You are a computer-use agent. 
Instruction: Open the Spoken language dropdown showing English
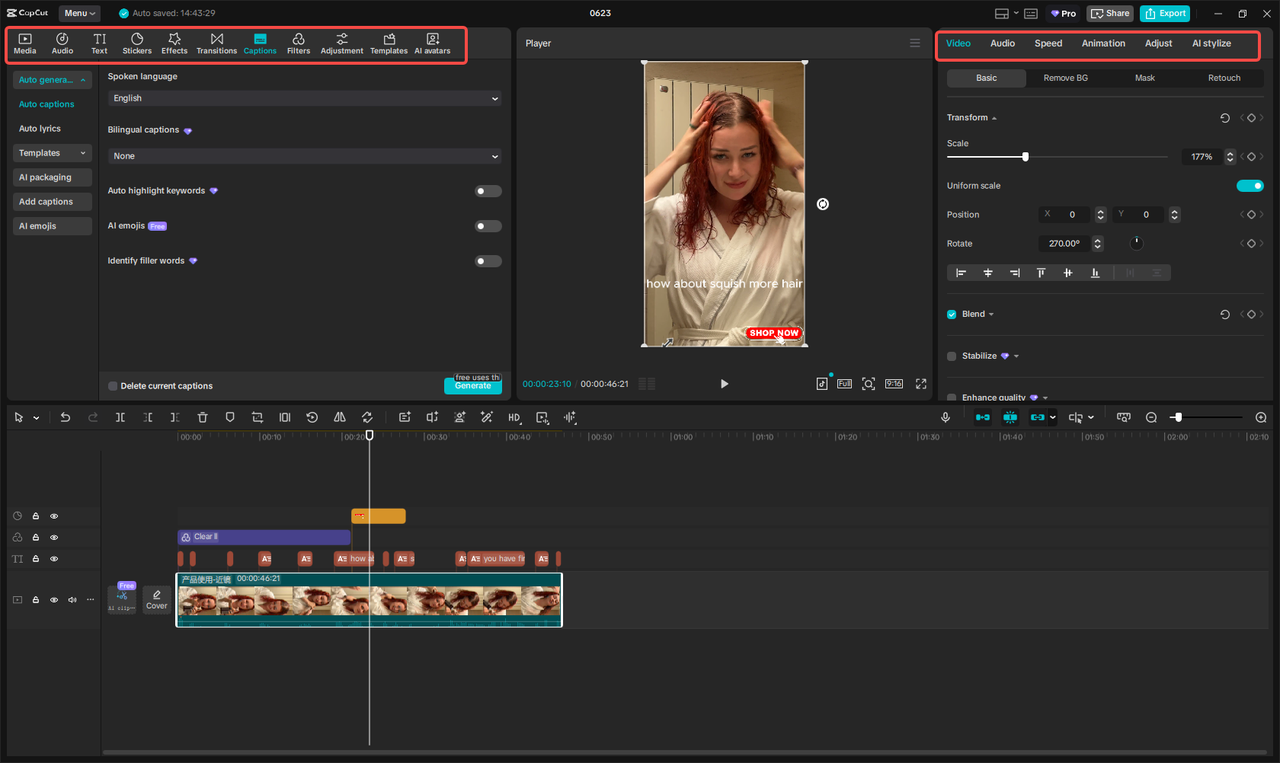pyautogui.click(x=303, y=98)
